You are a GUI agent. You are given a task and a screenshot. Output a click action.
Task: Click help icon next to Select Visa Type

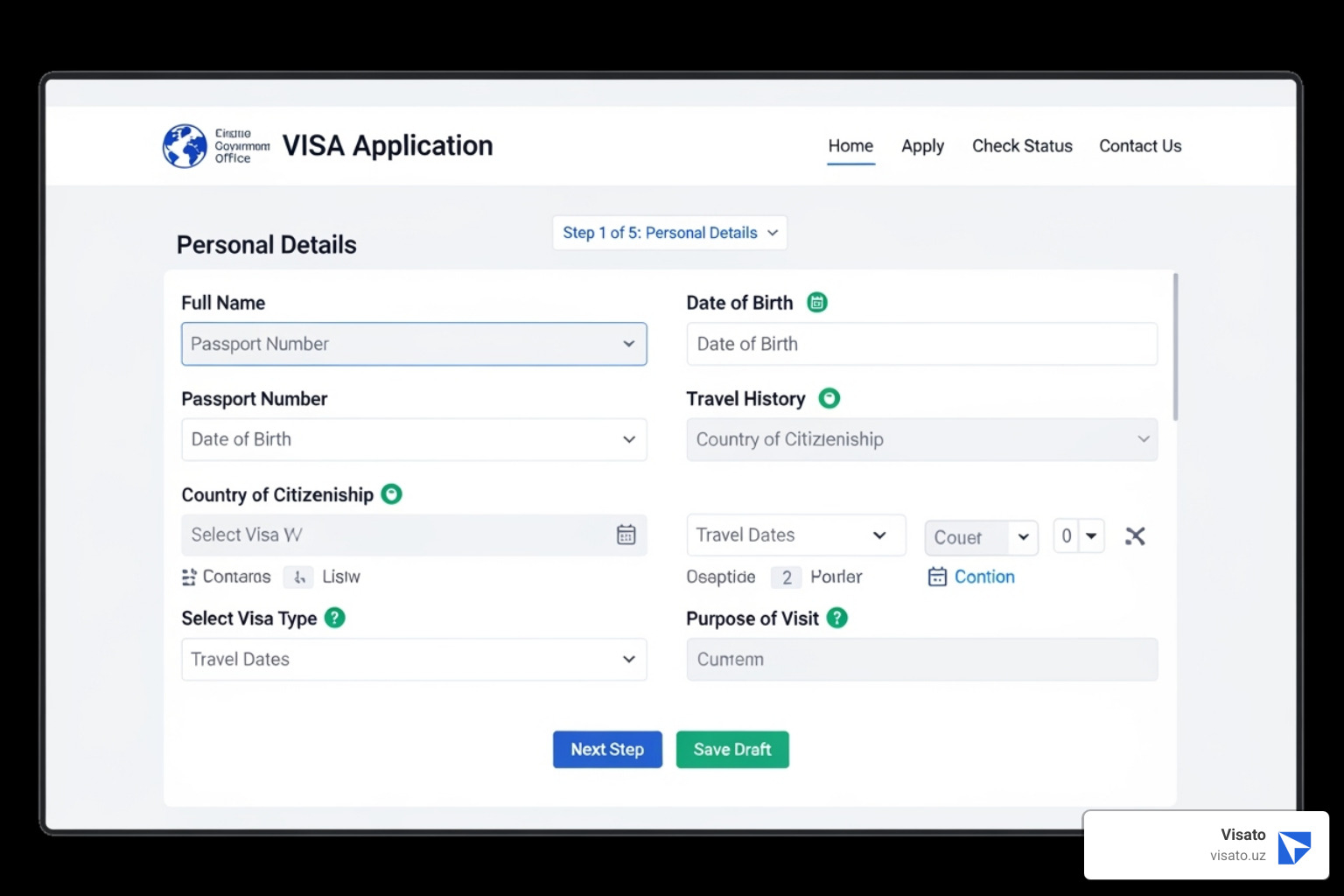coord(334,618)
